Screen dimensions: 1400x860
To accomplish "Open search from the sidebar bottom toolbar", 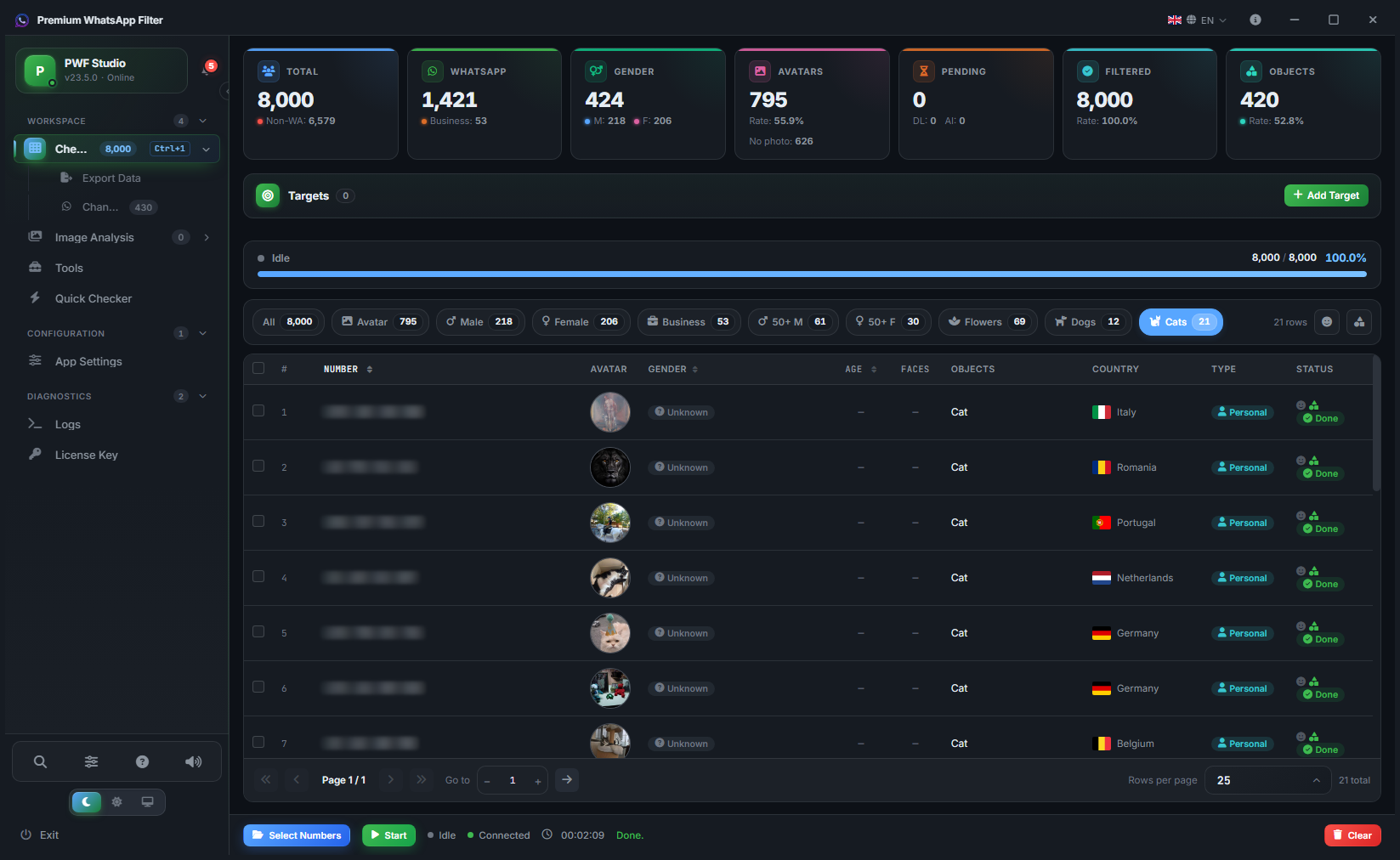I will (40, 761).
